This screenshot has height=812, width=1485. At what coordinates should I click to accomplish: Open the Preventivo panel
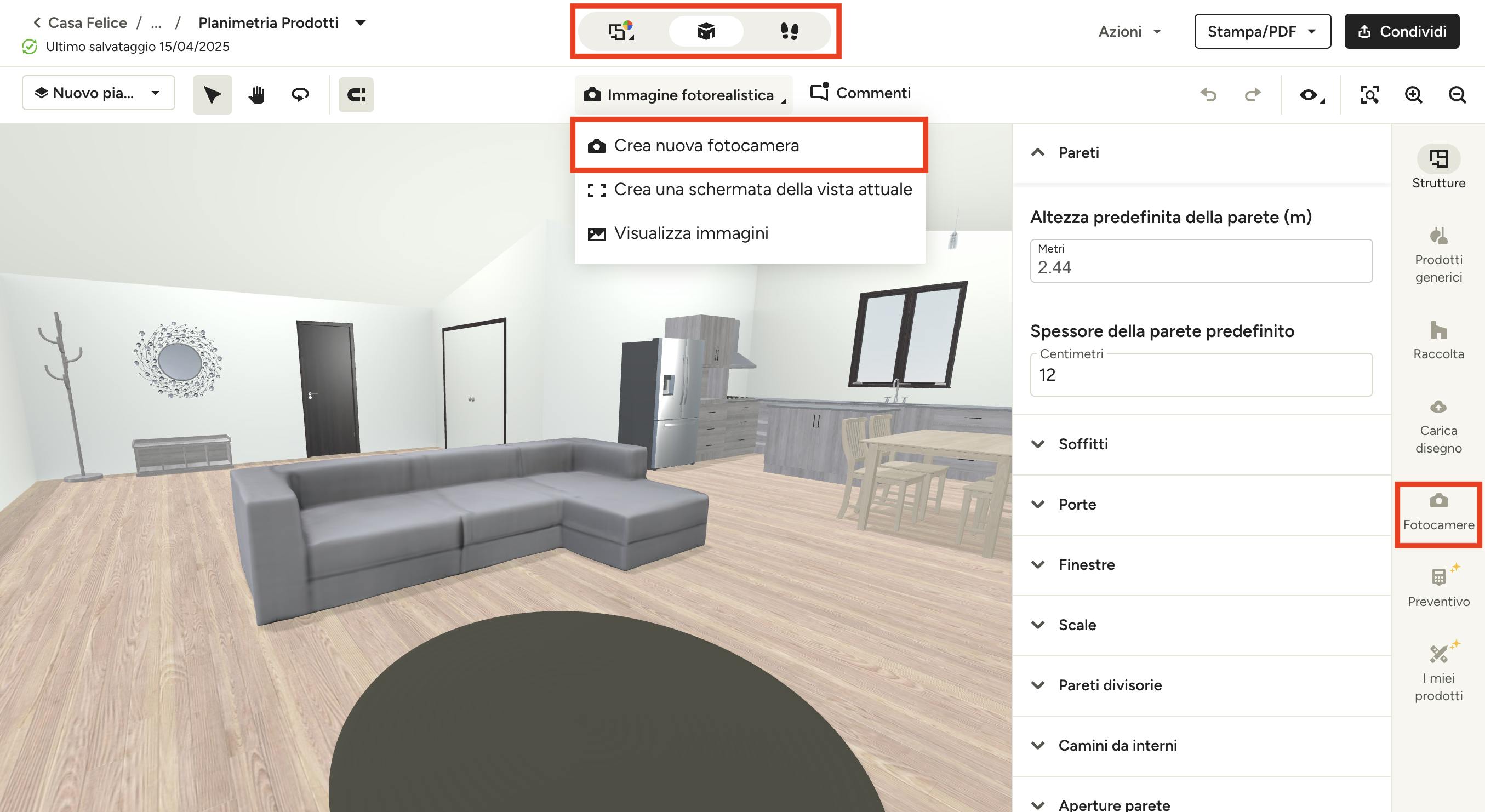coord(1438,586)
